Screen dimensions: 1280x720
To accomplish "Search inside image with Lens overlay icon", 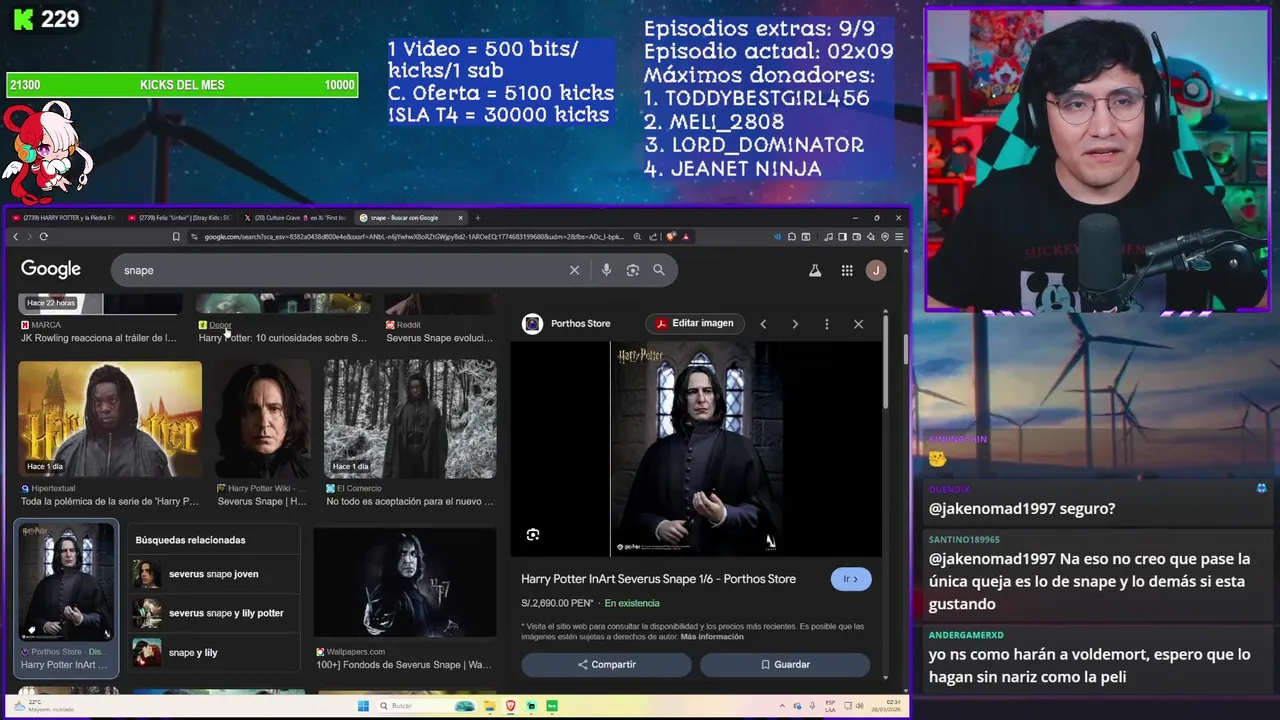I will [533, 535].
